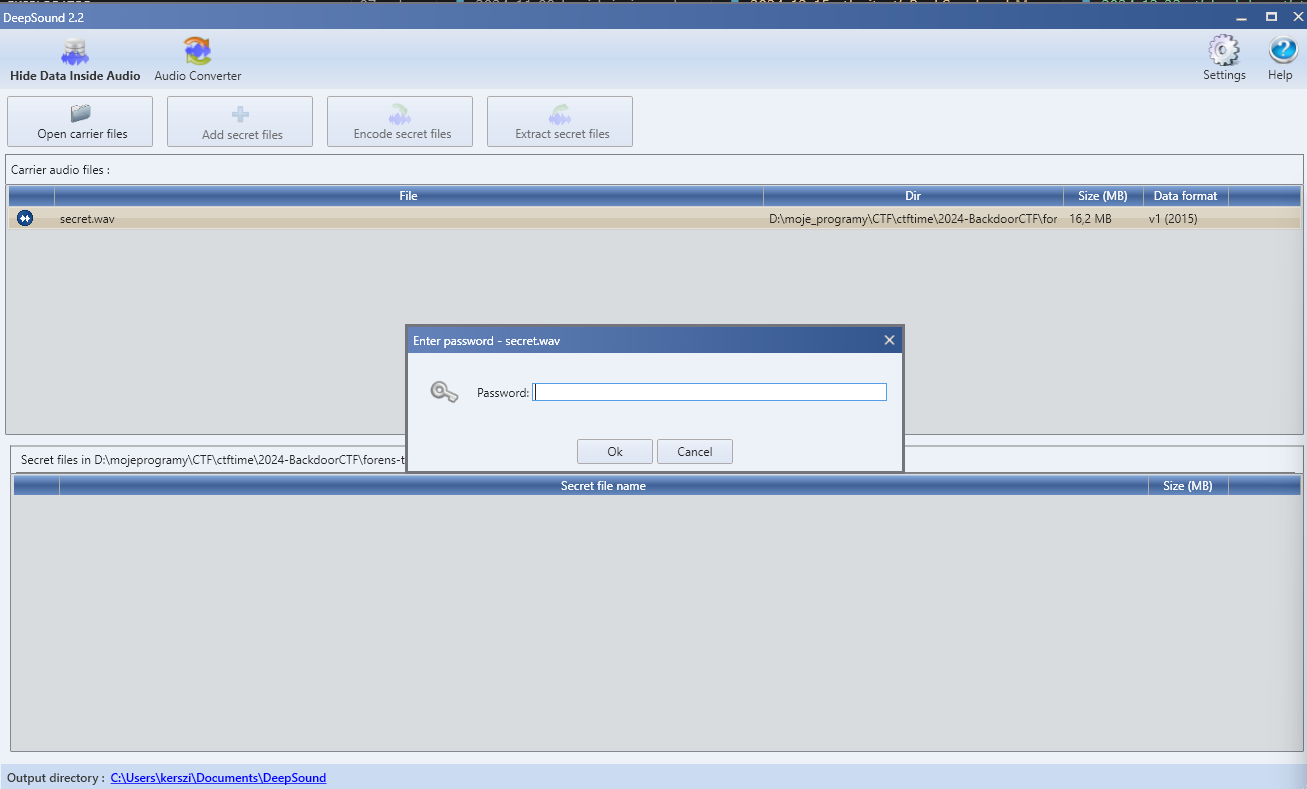Open the DeepSound output directory link
The width and height of the screenshot is (1307, 789).
(x=218, y=777)
